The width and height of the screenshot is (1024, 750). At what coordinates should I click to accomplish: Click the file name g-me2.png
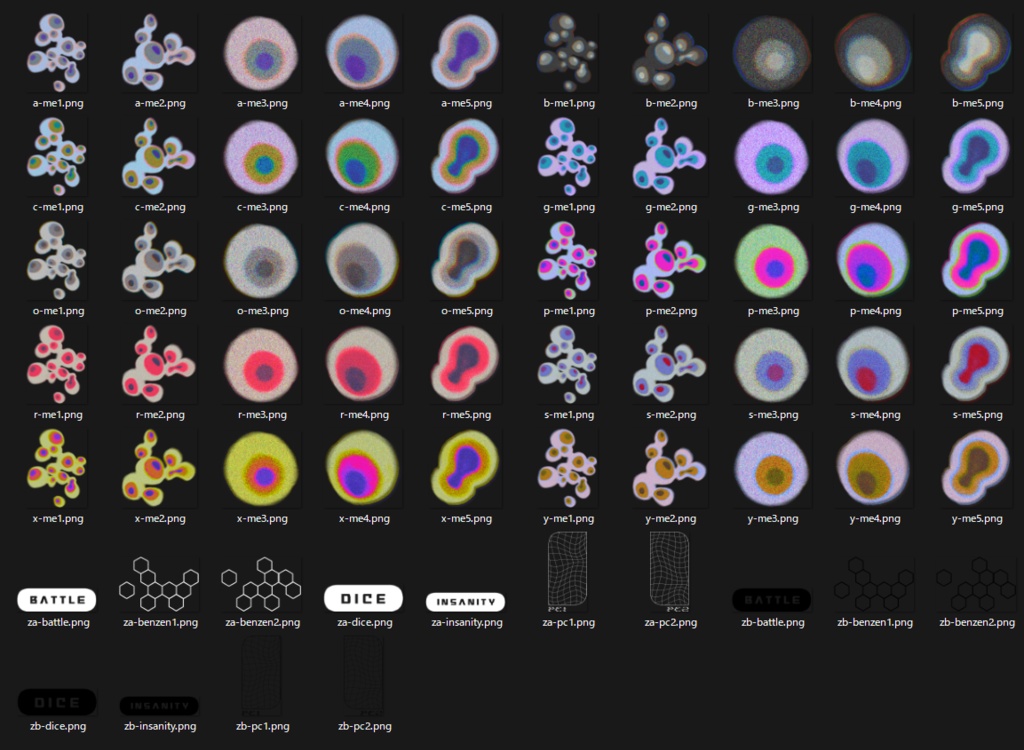[x=671, y=207]
